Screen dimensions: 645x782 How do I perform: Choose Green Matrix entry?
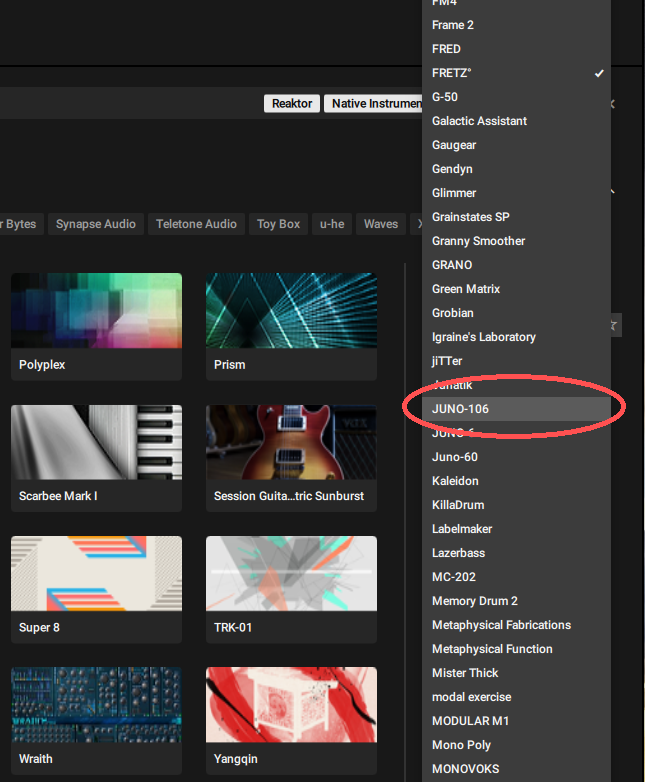516,289
